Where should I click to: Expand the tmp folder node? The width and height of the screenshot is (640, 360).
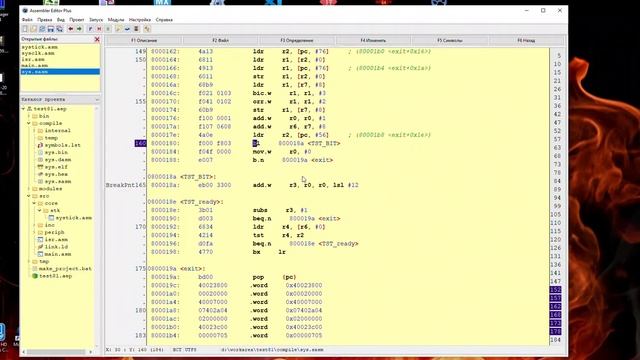tap(29, 261)
